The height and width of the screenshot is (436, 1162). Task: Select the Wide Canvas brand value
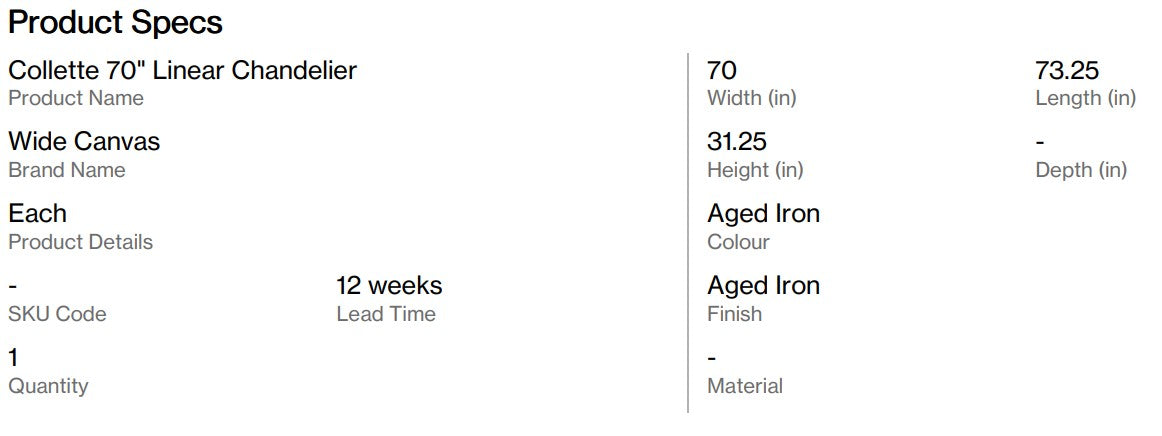(84, 141)
